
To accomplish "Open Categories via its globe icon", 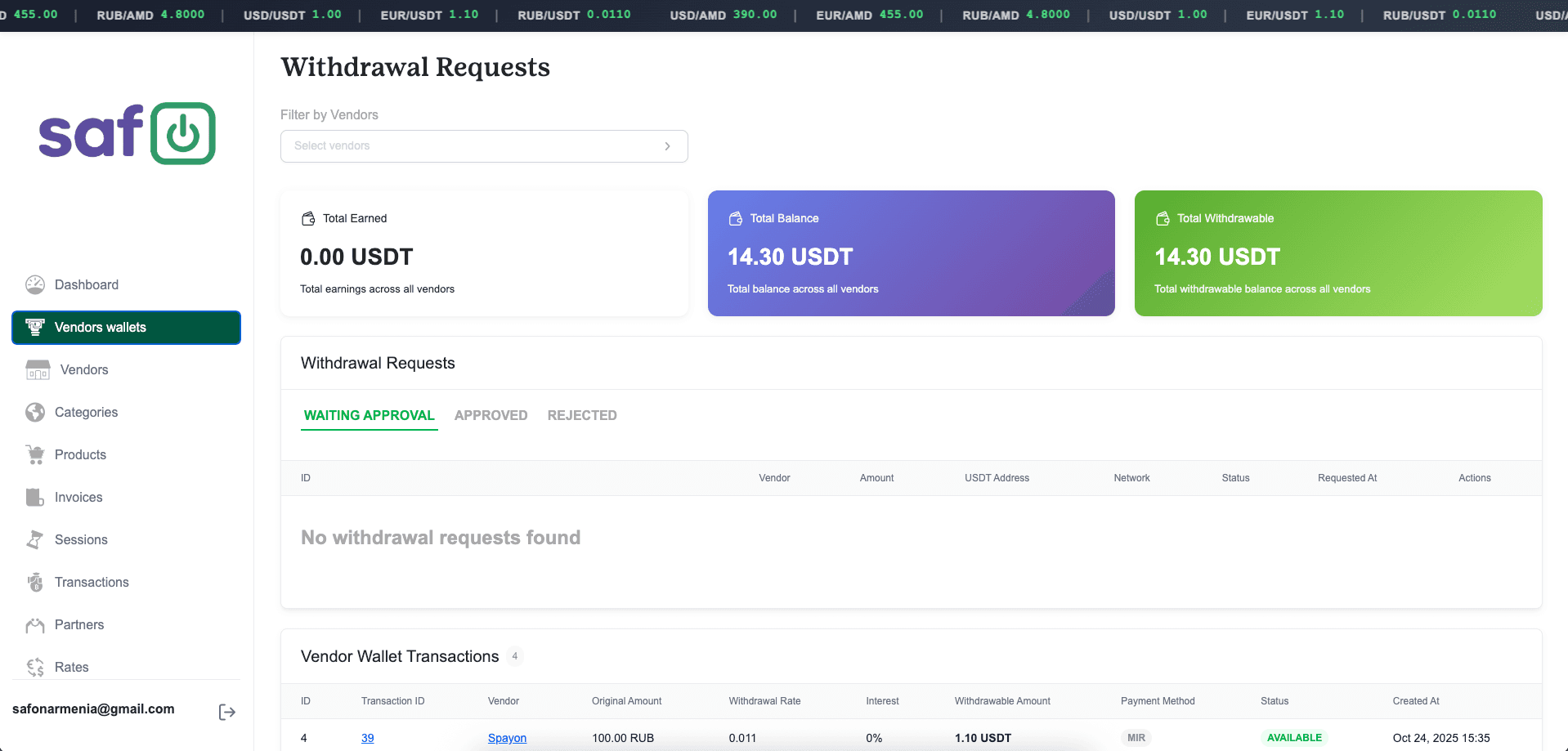I will coord(35,412).
